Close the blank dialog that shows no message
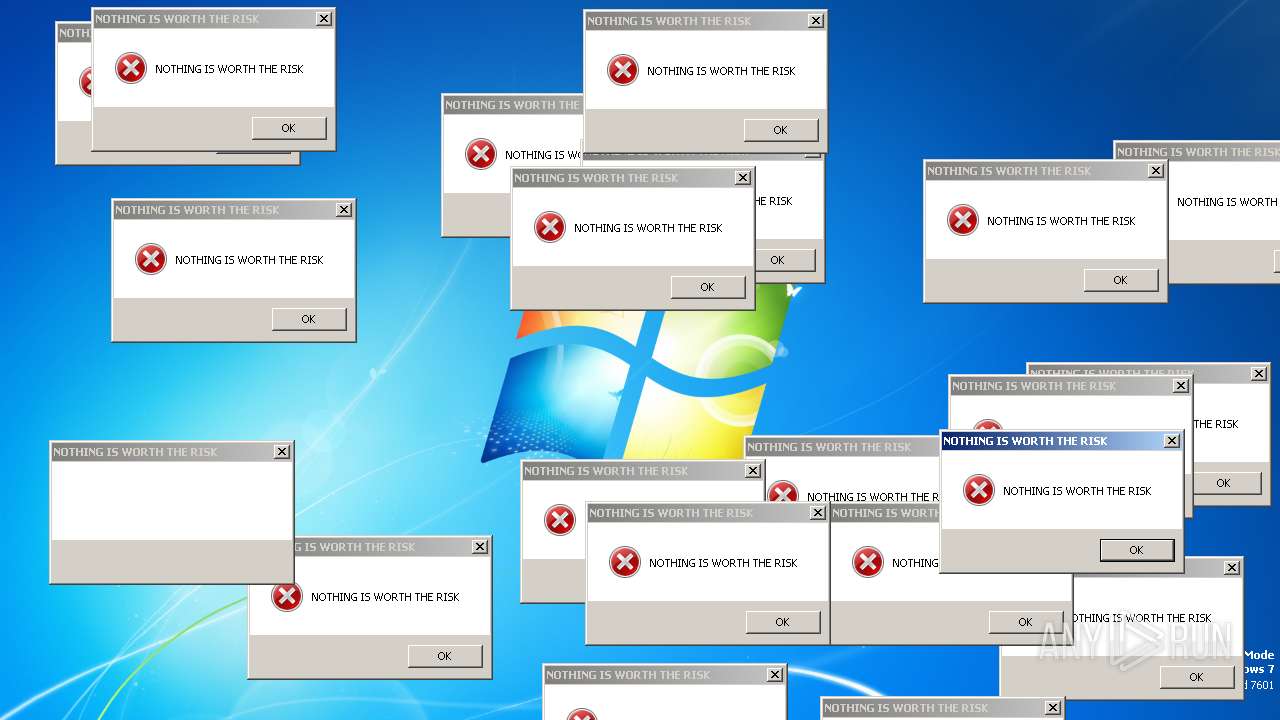1280x720 pixels. pos(282,452)
